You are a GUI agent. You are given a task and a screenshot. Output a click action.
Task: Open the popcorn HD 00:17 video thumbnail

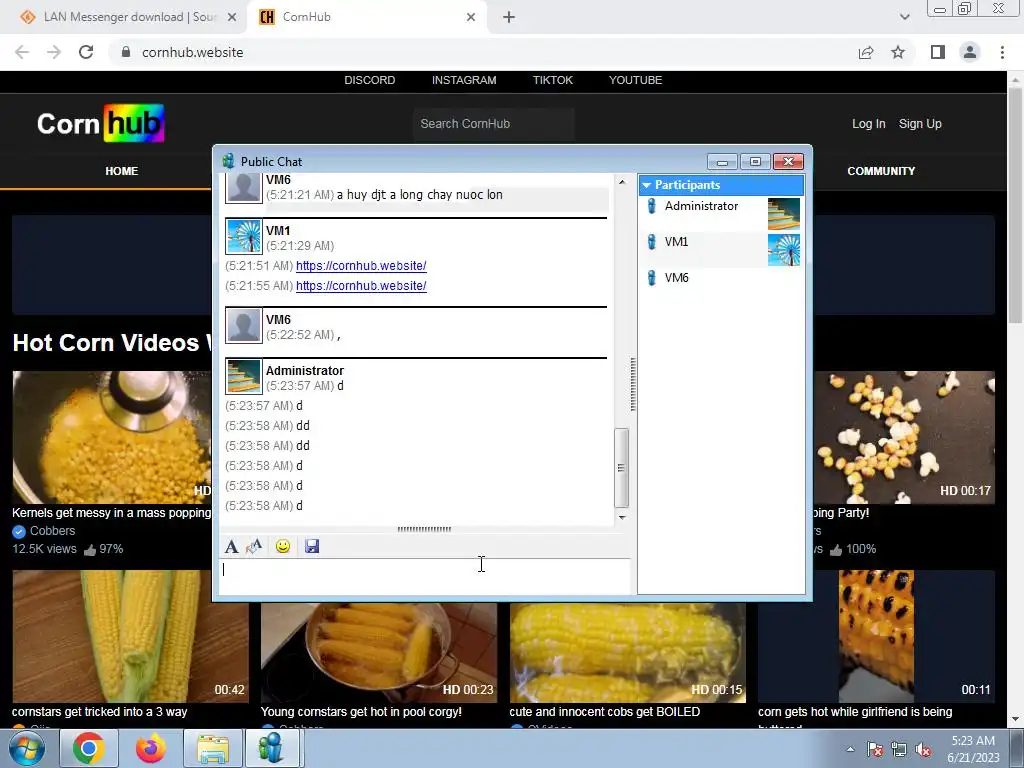point(904,438)
